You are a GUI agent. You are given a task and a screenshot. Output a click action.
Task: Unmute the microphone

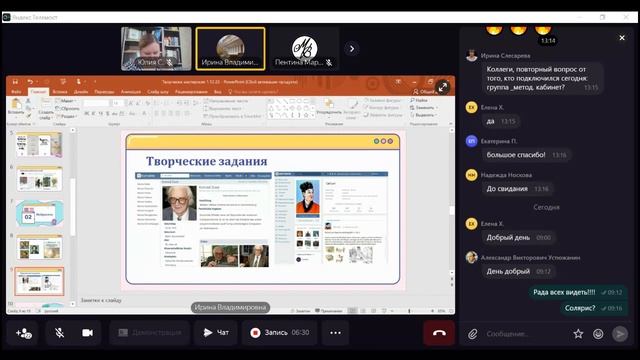click(60, 333)
